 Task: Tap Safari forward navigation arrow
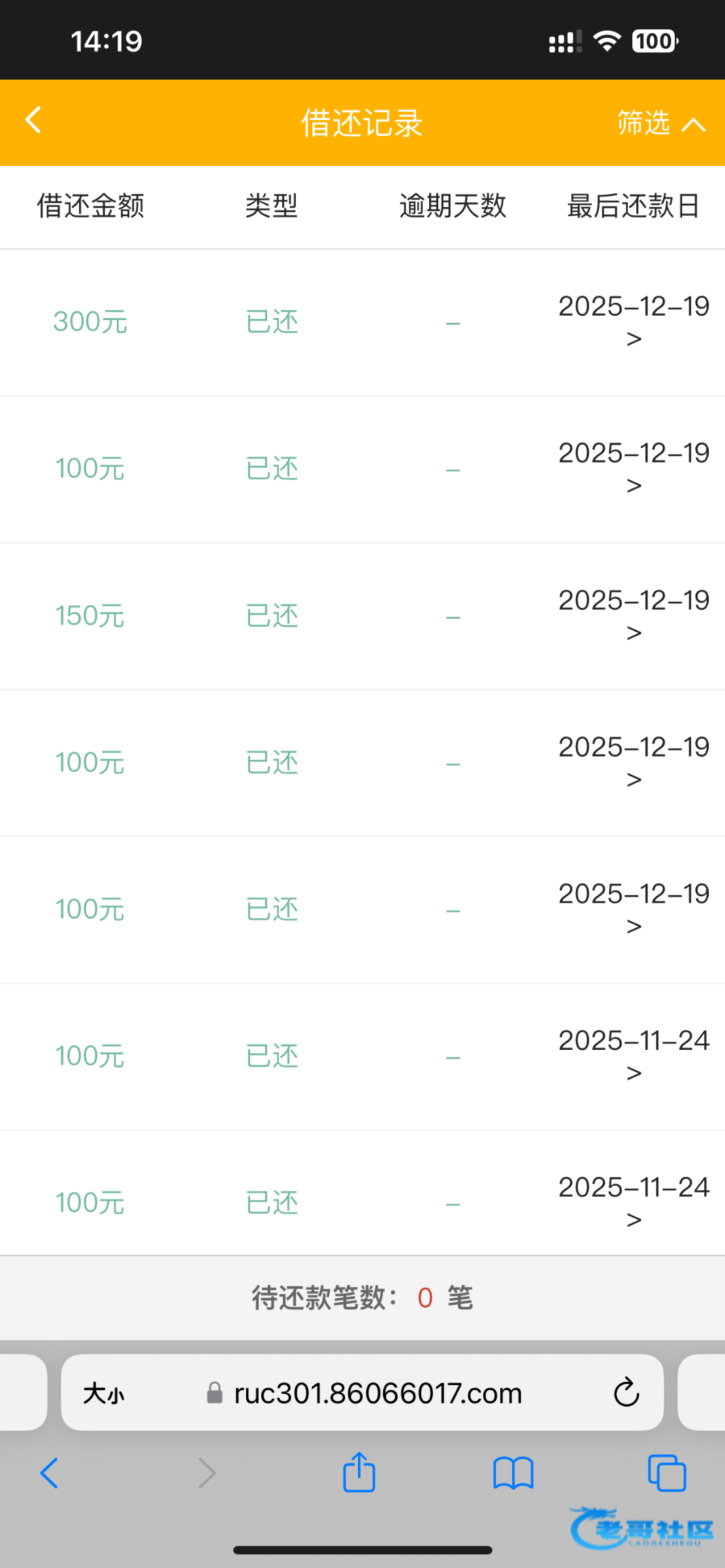coord(206,1473)
